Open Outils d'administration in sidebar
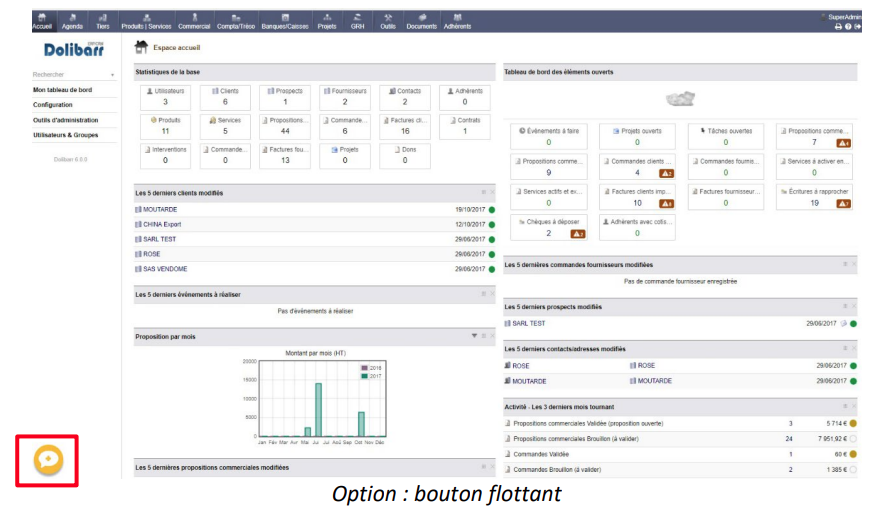The width and height of the screenshot is (877, 513). [65, 120]
